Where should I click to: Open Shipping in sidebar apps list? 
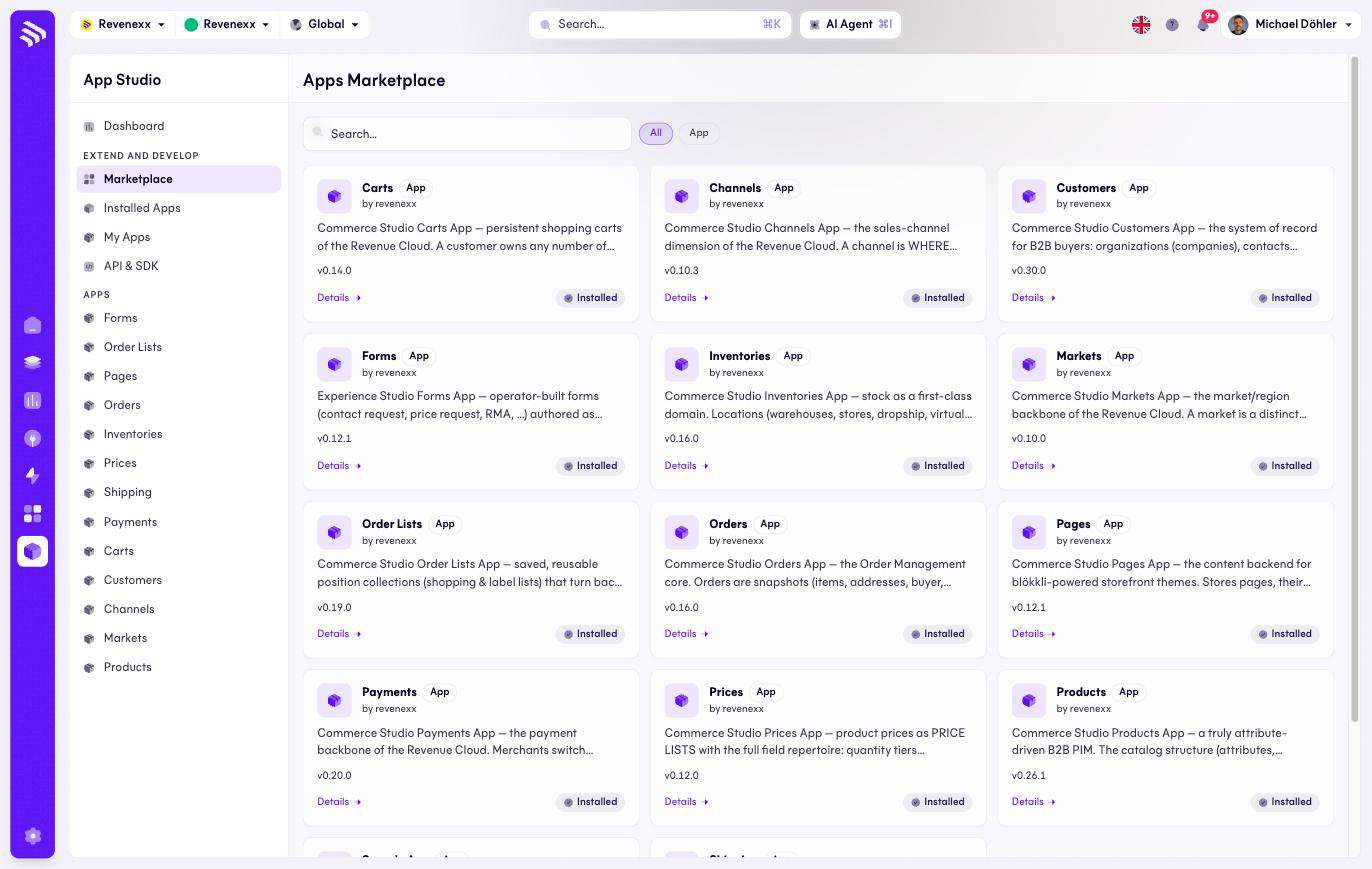(179, 492)
